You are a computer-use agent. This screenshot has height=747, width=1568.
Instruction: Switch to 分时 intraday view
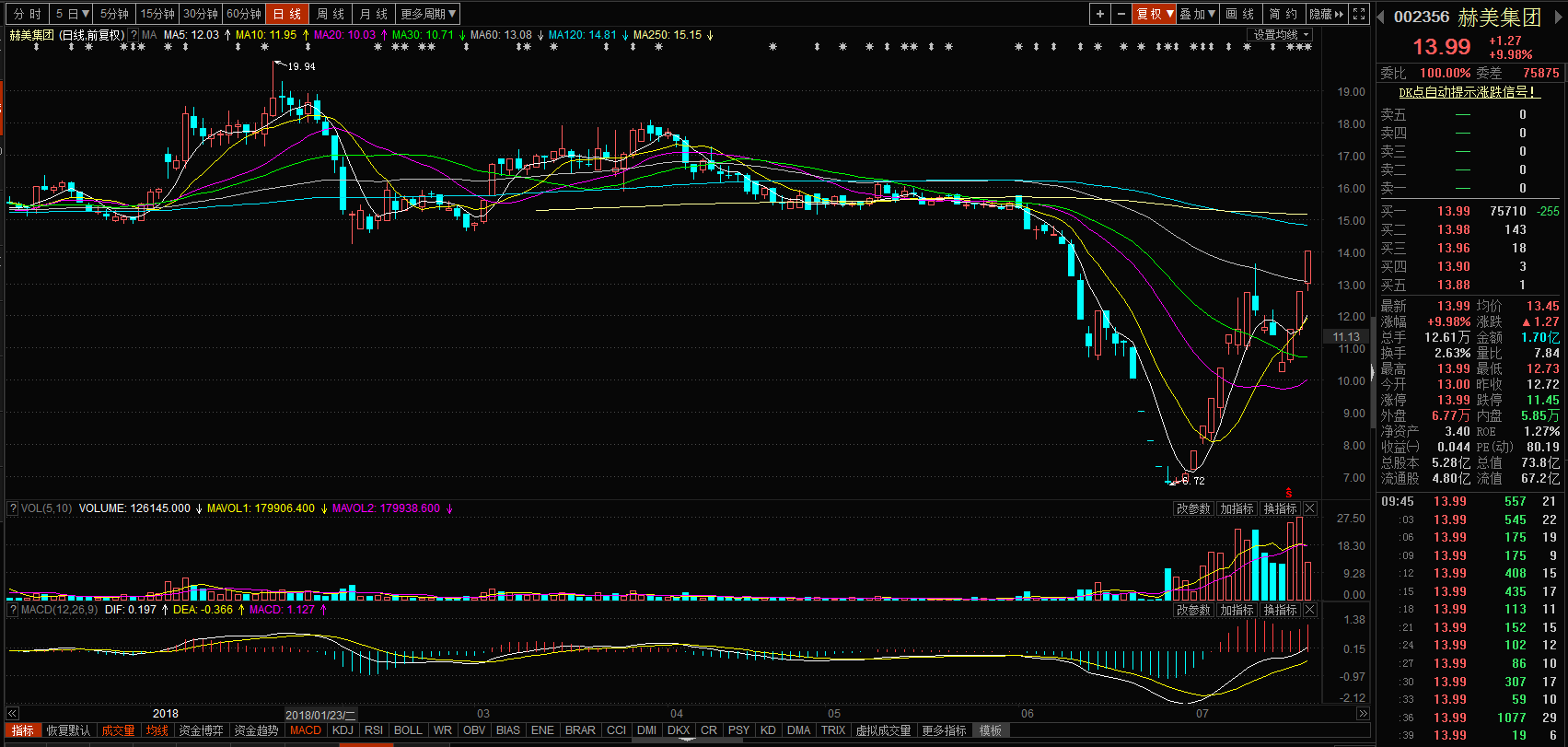27,14
